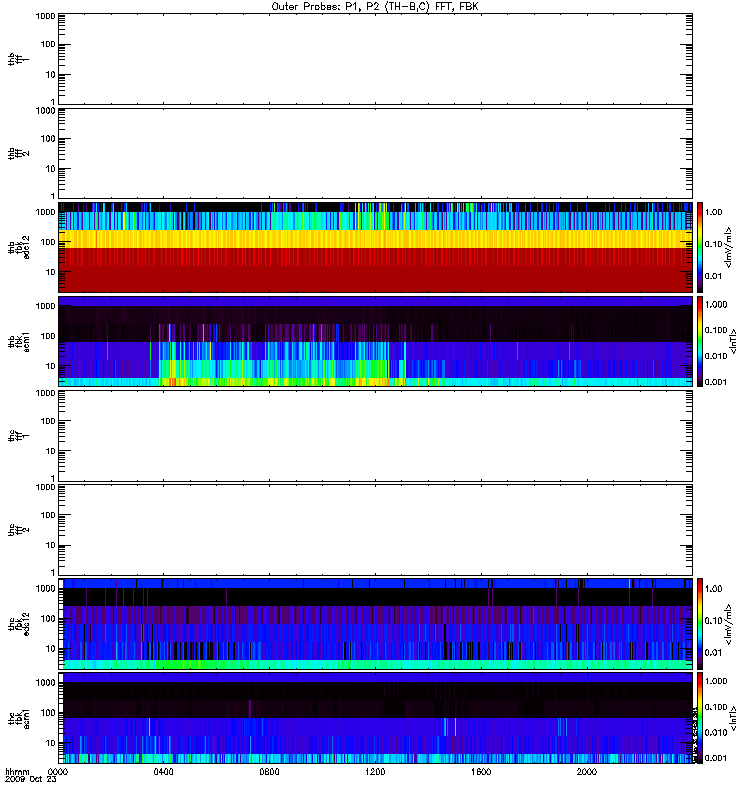Click the empty thc fff 1 plot panel
Image resolution: width=750 pixels, height=800 pixels.
[376, 436]
